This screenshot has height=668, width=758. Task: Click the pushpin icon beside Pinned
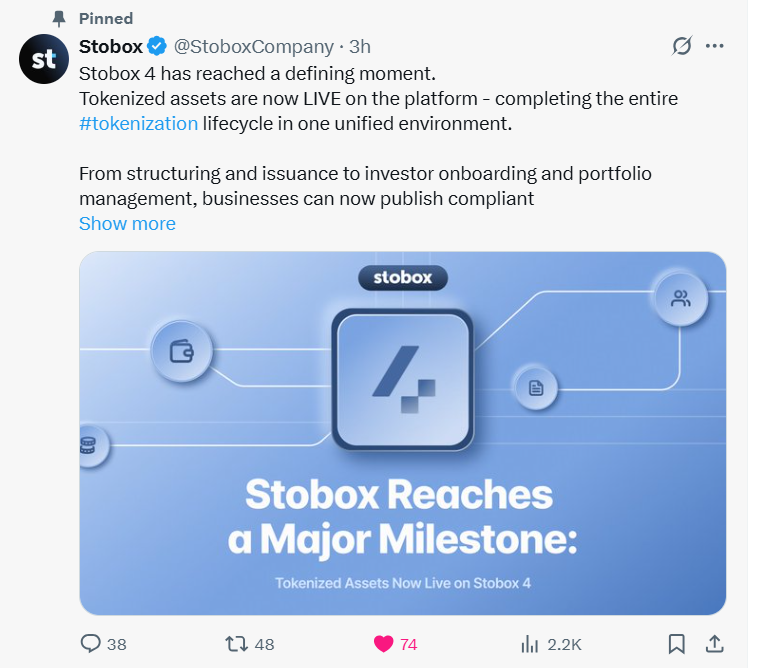tap(59, 18)
